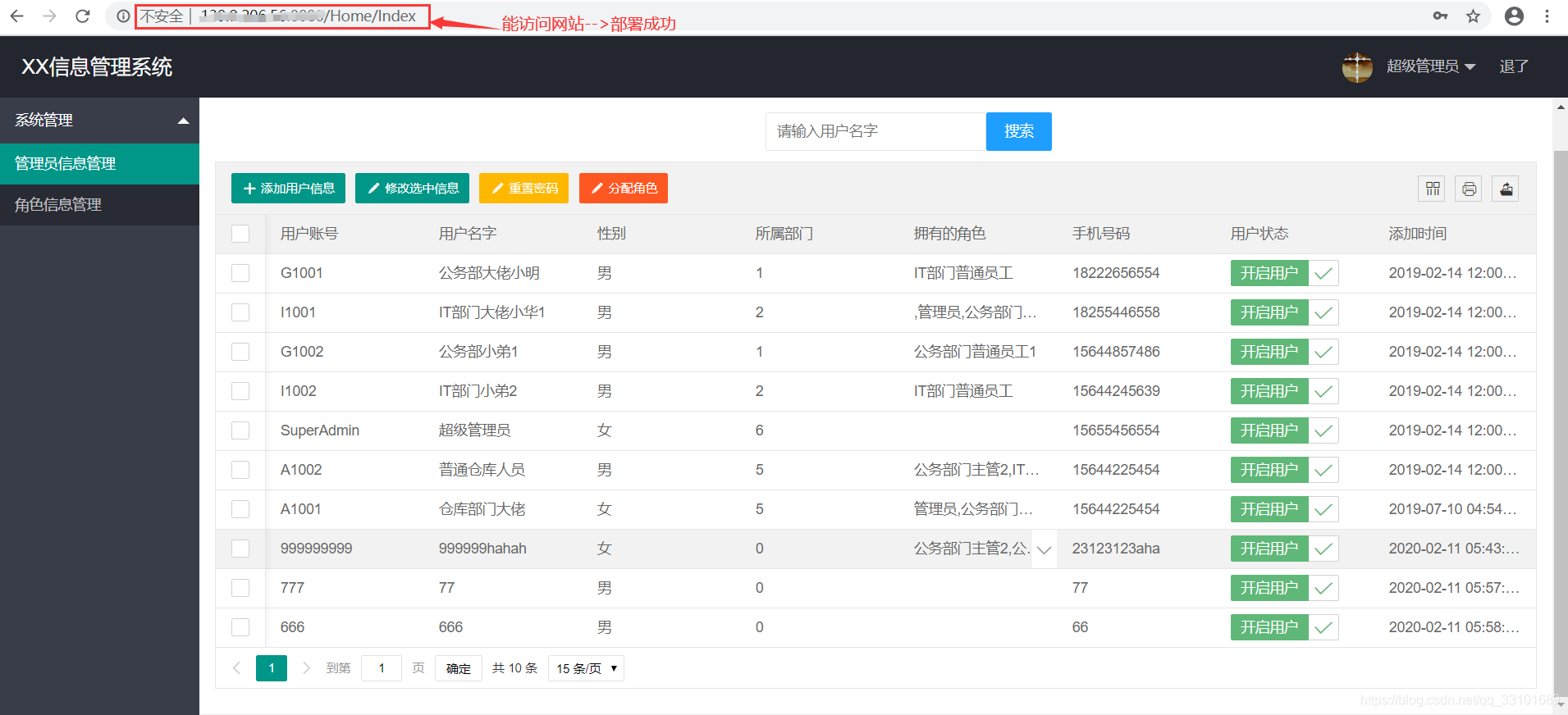The height and width of the screenshot is (715, 1568).
Task: Toggle 开启用户 status for G1001
Action: pos(1284,273)
